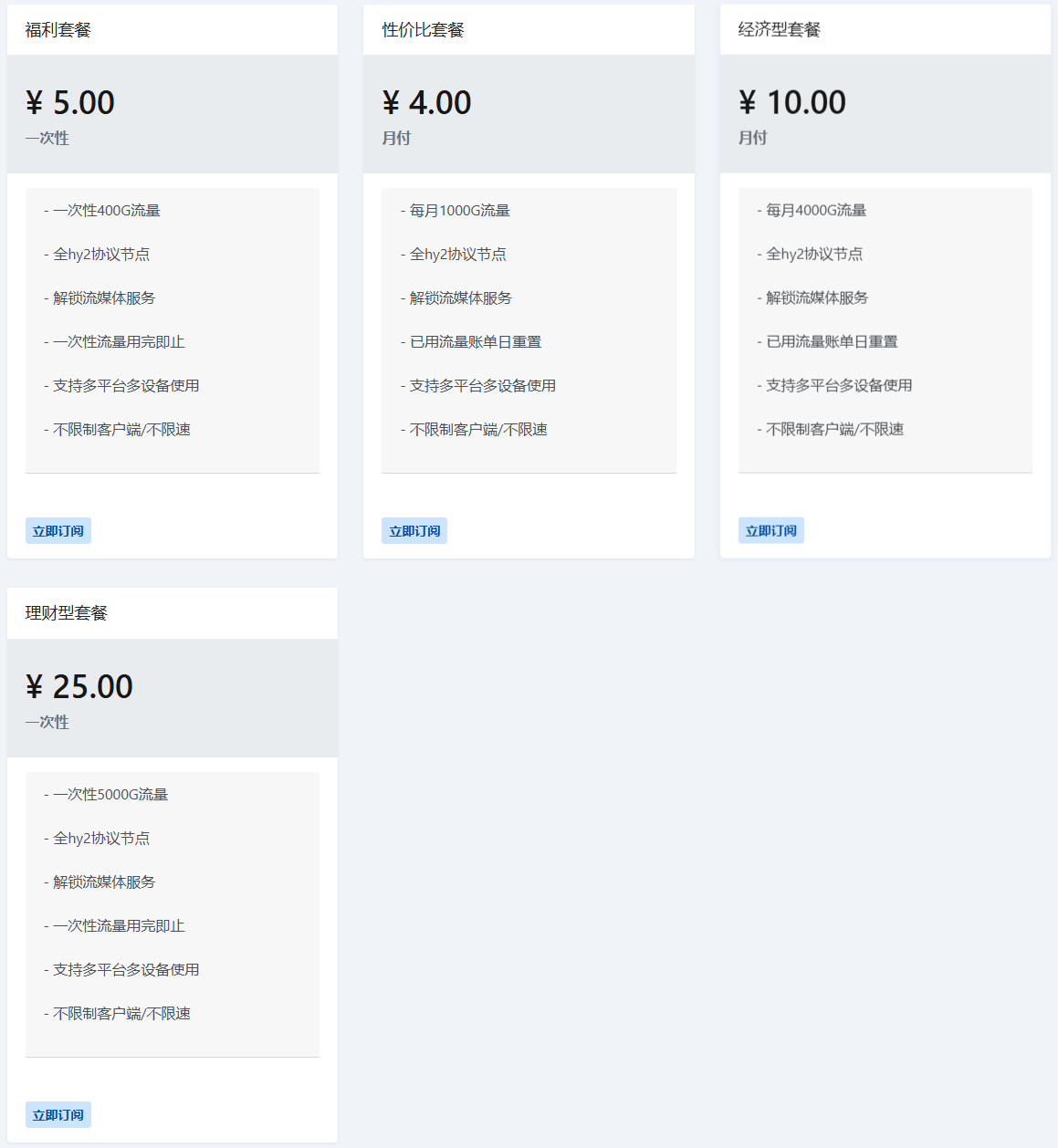Click 一次性流量用完即止 in 理财型套餐
Image resolution: width=1058 pixels, height=1148 pixels.
114,926
